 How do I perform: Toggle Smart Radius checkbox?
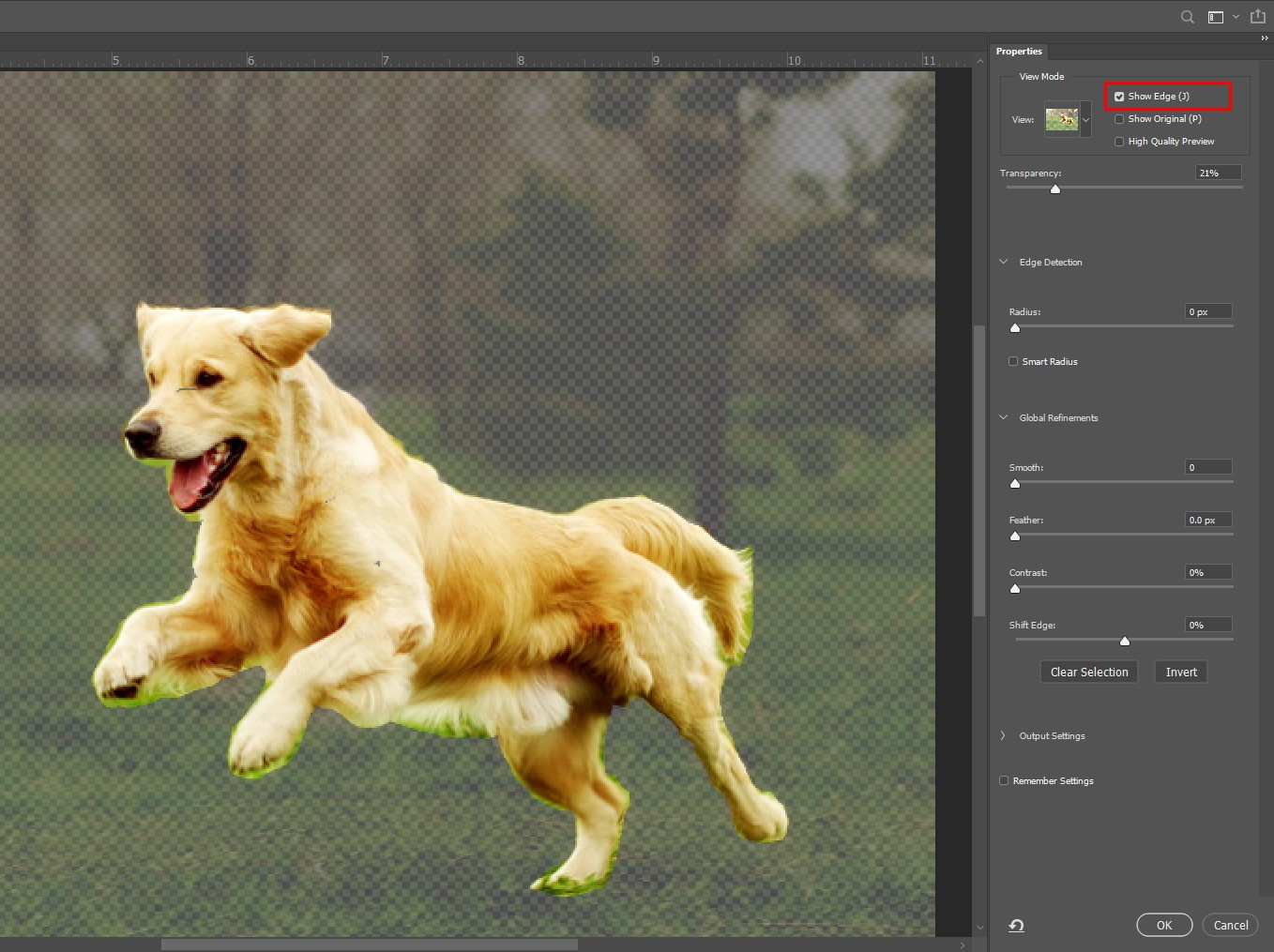click(1013, 361)
